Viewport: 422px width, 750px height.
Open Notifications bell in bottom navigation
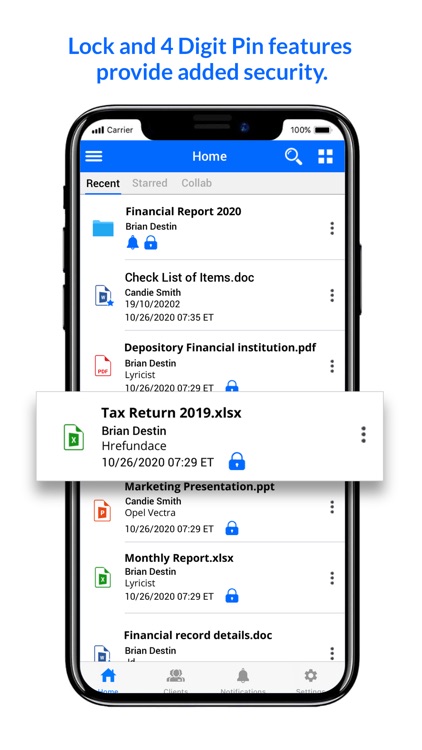[243, 679]
